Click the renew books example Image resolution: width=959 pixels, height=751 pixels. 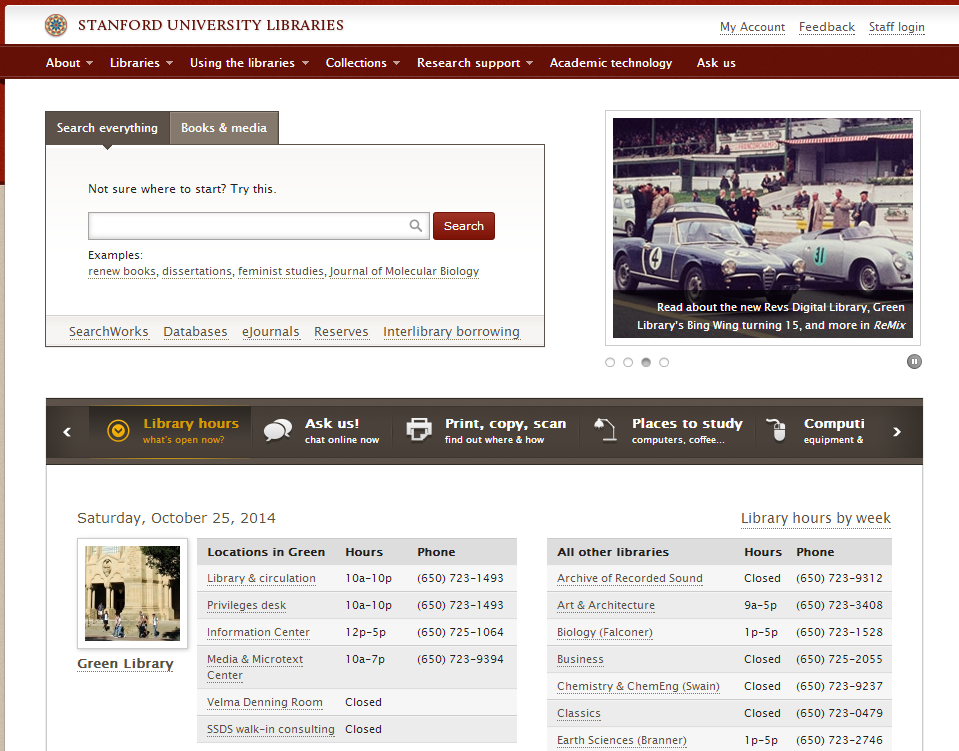click(x=122, y=271)
